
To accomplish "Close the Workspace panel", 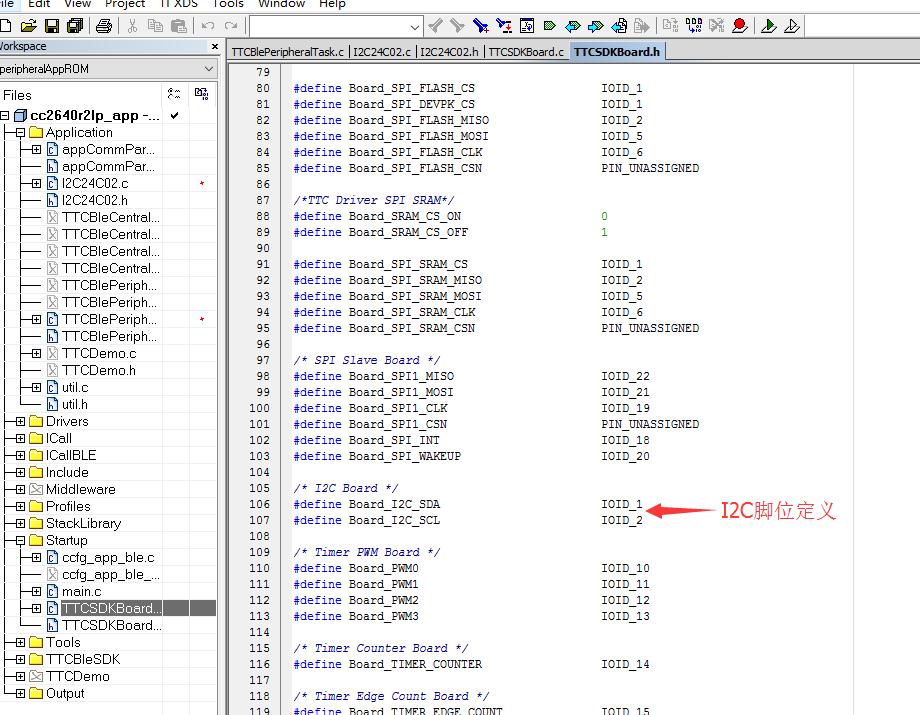I will [x=215, y=46].
